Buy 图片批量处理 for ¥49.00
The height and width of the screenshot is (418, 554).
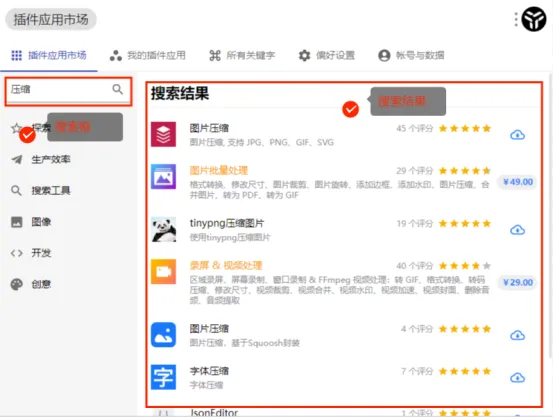click(518, 182)
